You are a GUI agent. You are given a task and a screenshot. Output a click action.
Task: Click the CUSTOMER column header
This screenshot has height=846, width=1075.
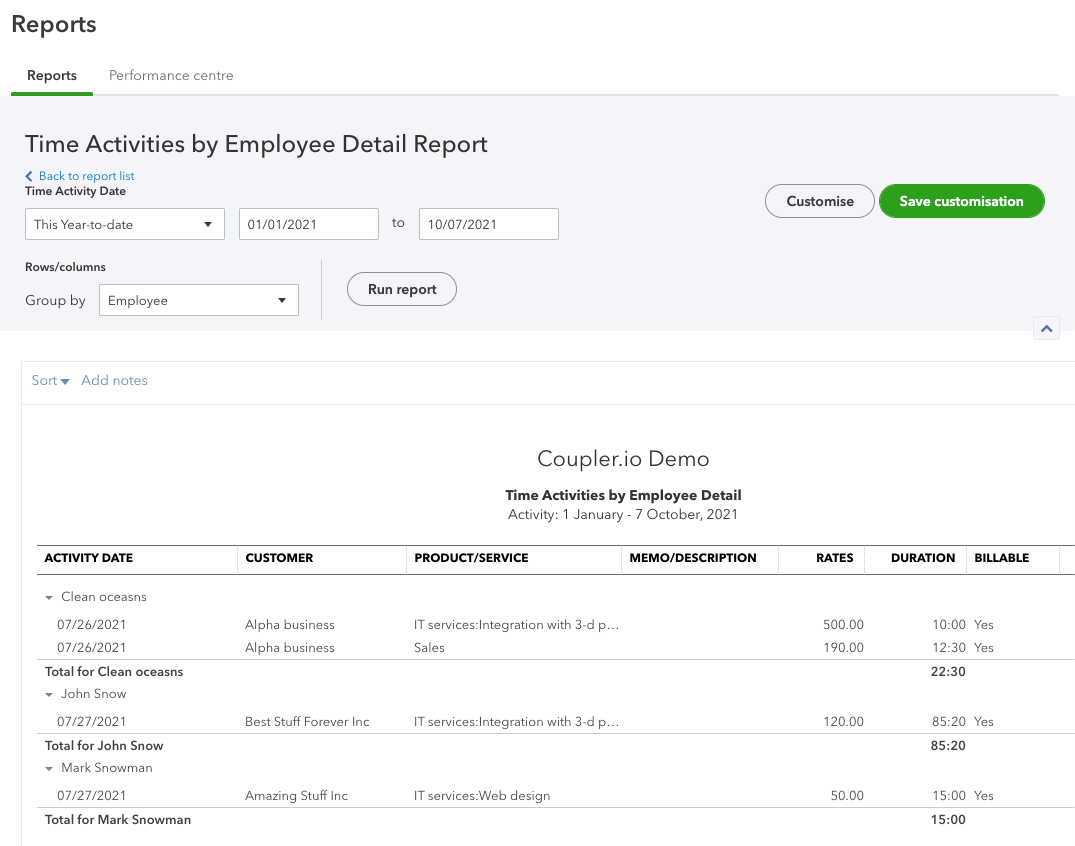(x=278, y=558)
